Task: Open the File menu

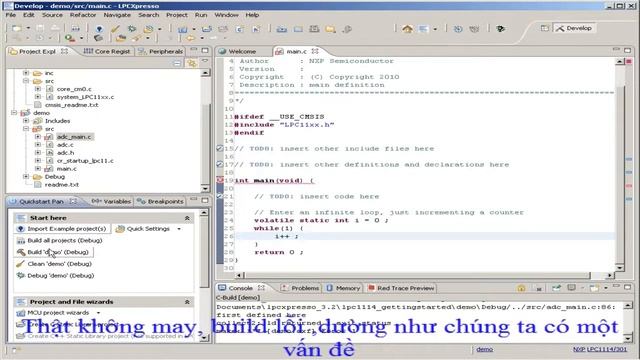Action: pos(11,15)
